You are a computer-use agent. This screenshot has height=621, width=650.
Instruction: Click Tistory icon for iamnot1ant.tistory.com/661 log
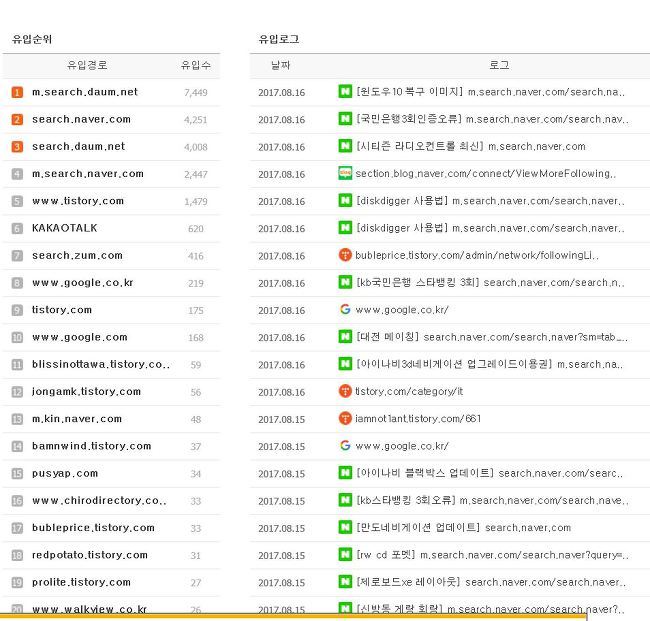345,418
